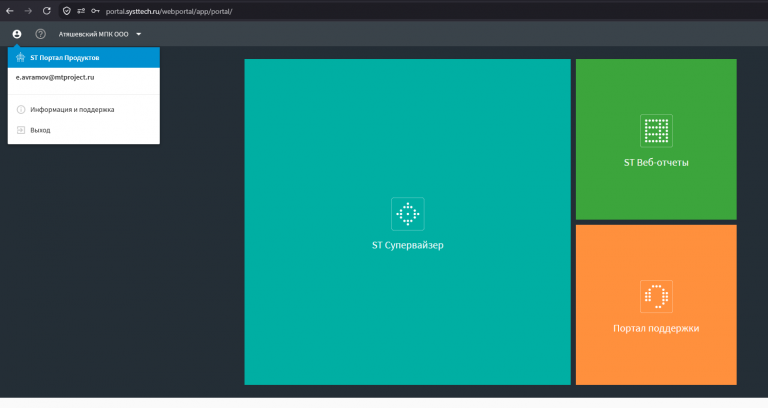Open the ST Веб-отчеты green tile
The width and height of the screenshot is (768, 408).
coord(656,139)
